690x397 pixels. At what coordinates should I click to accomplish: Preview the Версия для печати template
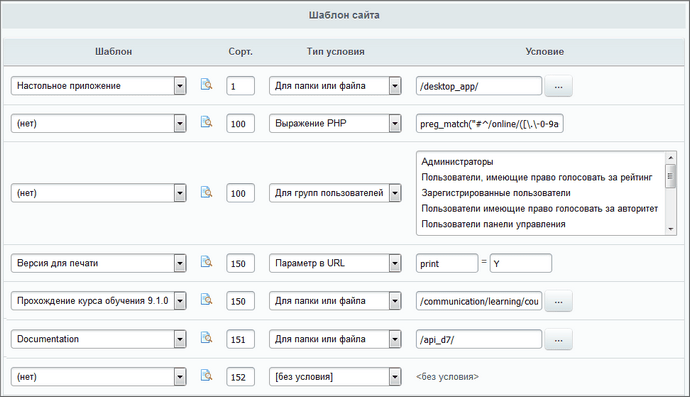(206, 262)
